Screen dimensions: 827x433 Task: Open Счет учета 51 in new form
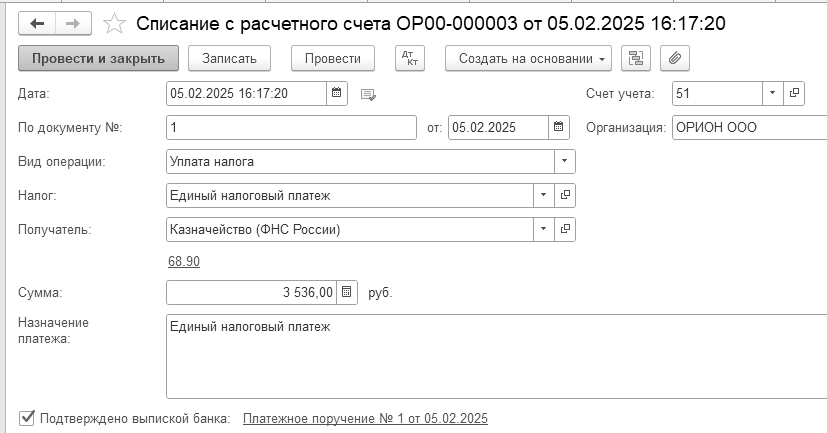(794, 93)
